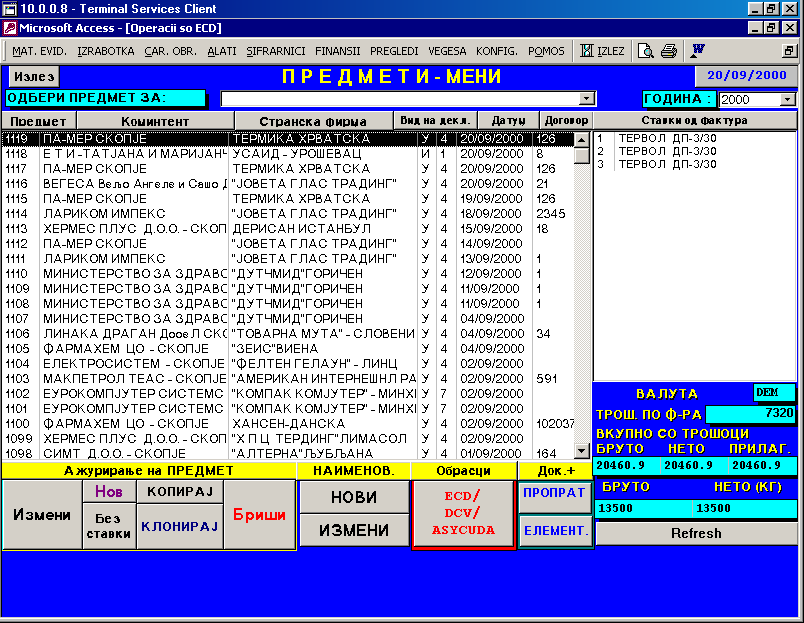
Task: Open the ГОДИНА year dropdown
Action: (788, 100)
